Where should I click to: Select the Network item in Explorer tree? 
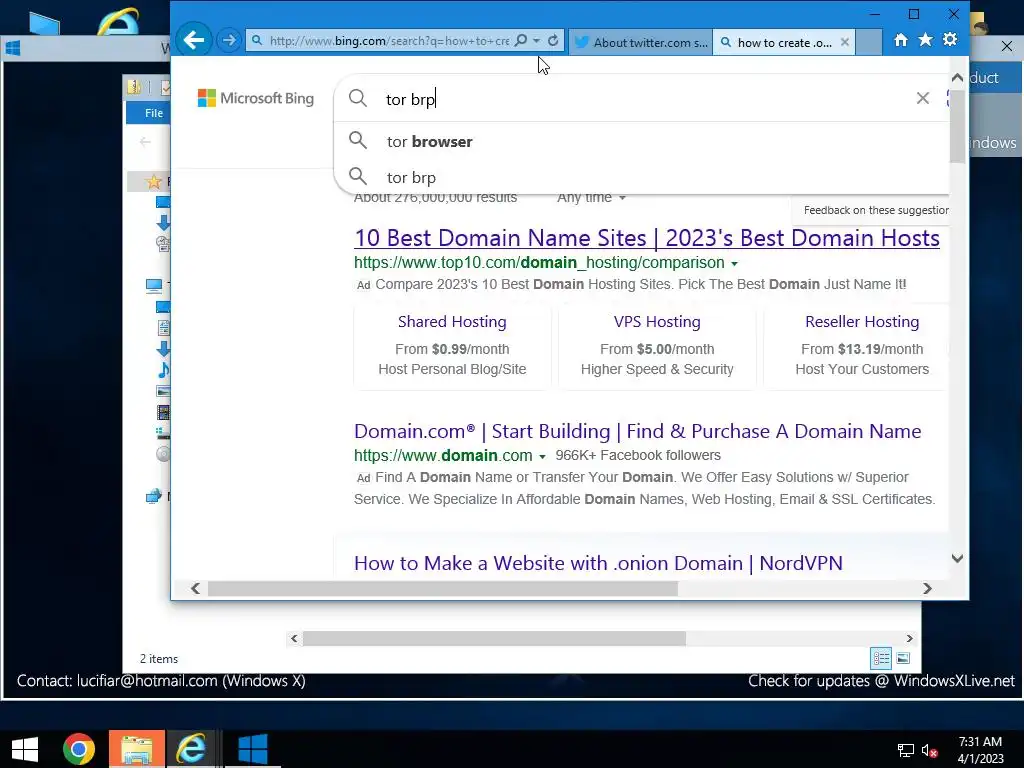(153, 496)
